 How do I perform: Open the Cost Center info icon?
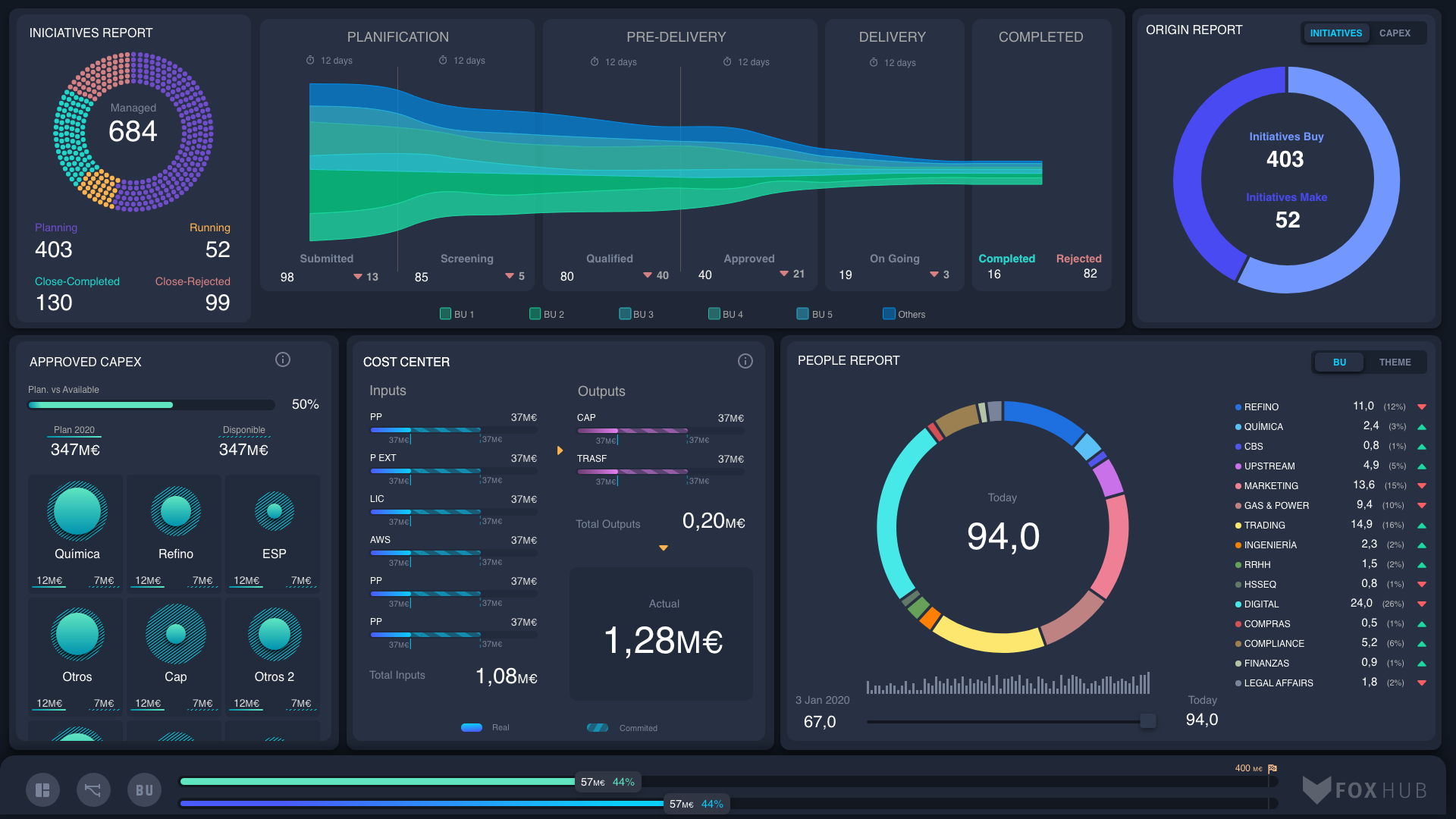point(745,361)
